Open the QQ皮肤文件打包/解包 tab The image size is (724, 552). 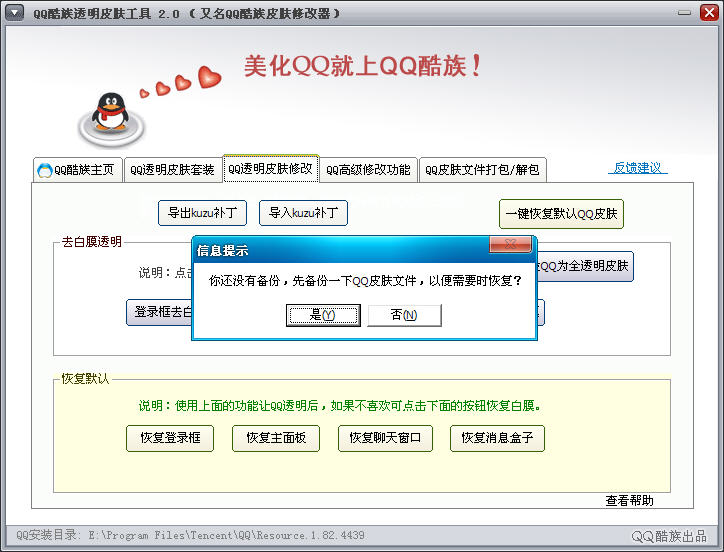(x=483, y=170)
